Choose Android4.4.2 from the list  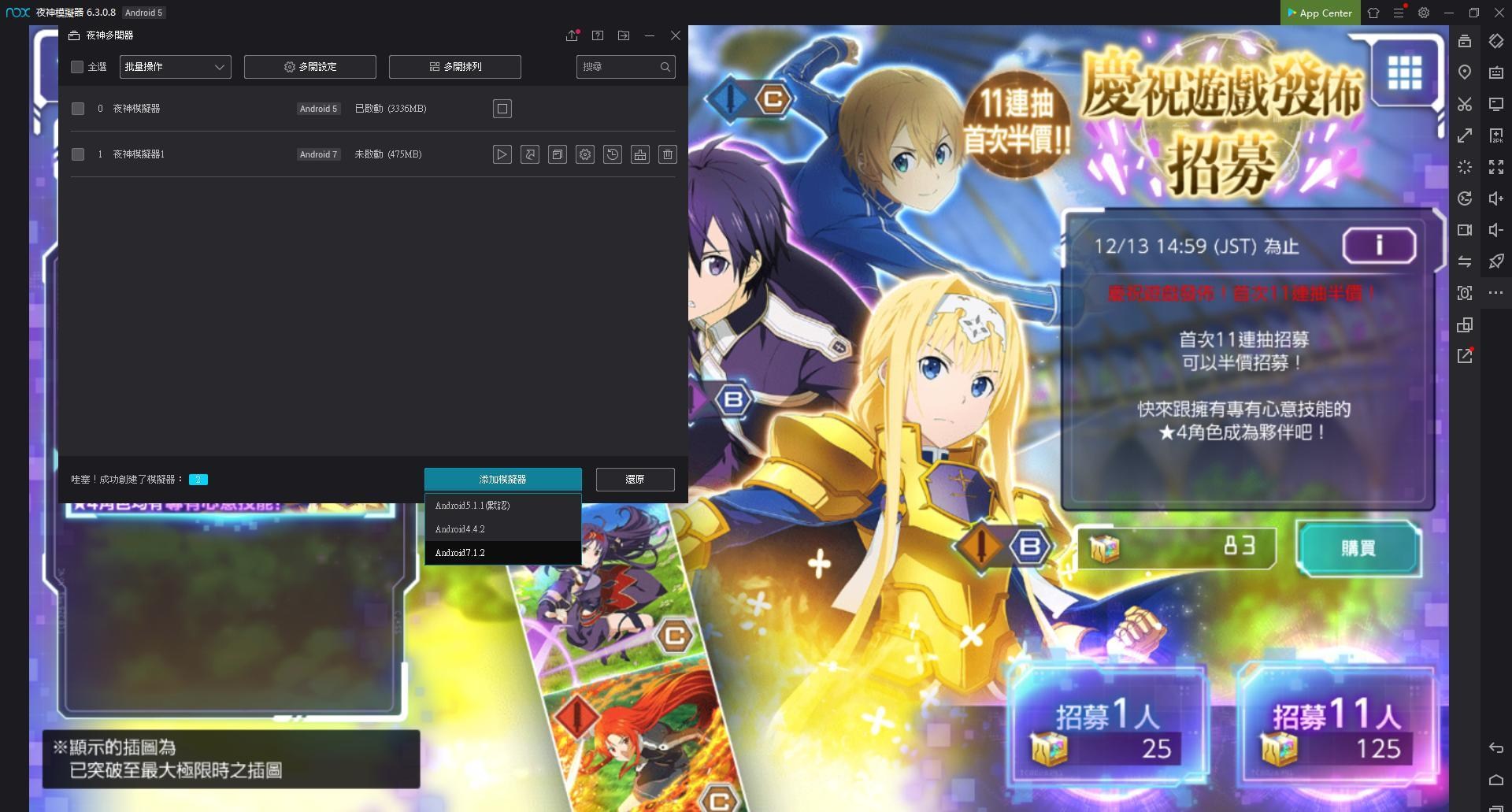click(503, 529)
